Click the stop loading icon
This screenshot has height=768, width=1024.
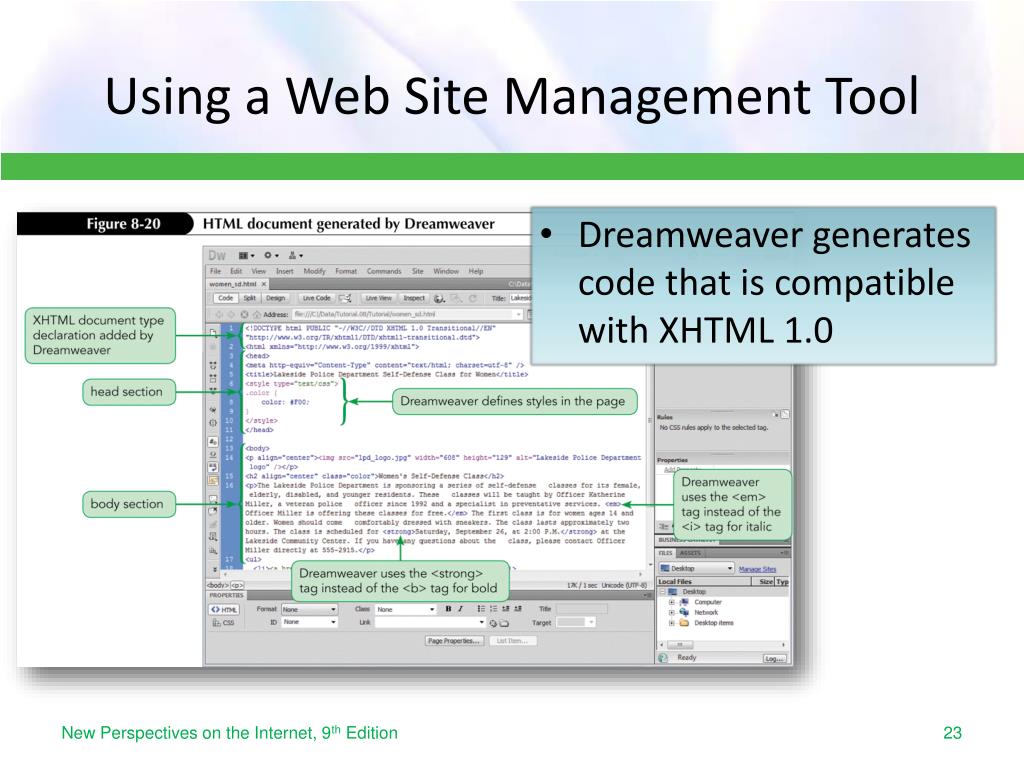(244, 314)
